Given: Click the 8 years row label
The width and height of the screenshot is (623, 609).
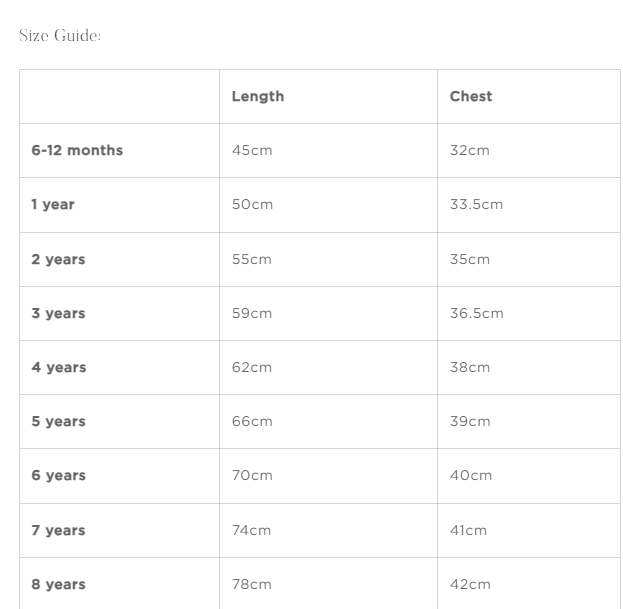Looking at the screenshot, I should coord(58,584).
